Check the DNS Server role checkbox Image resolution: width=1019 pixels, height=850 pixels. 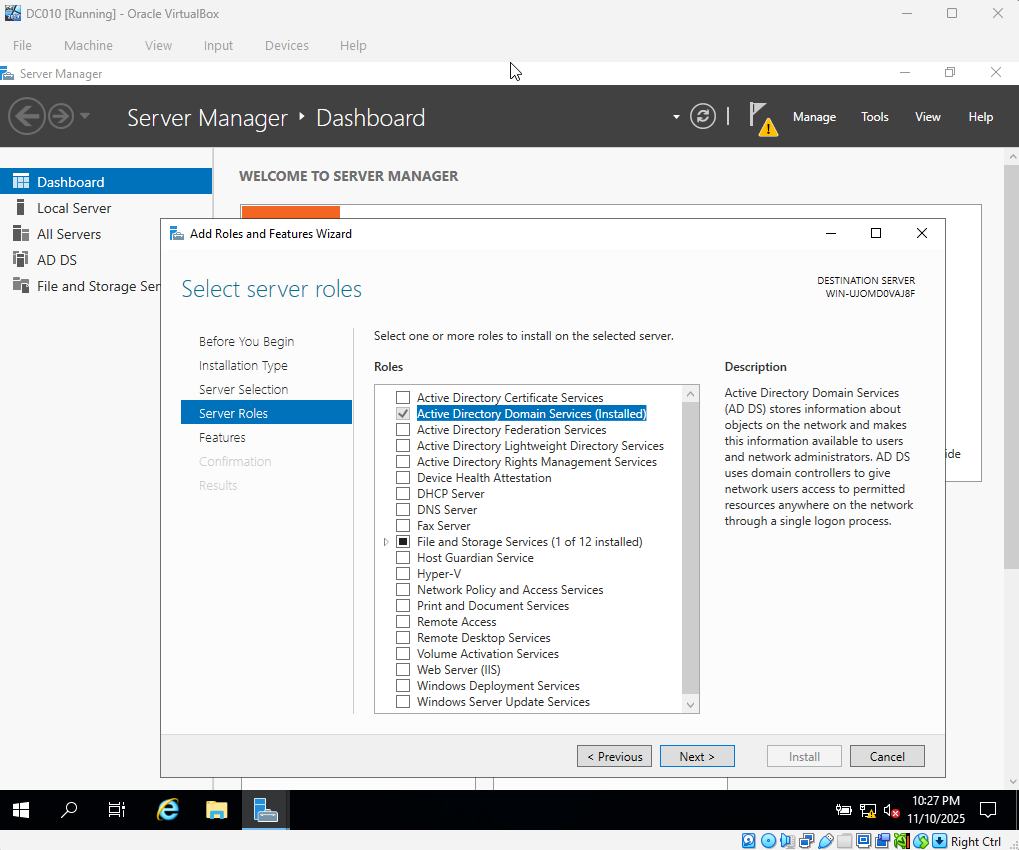pos(403,509)
